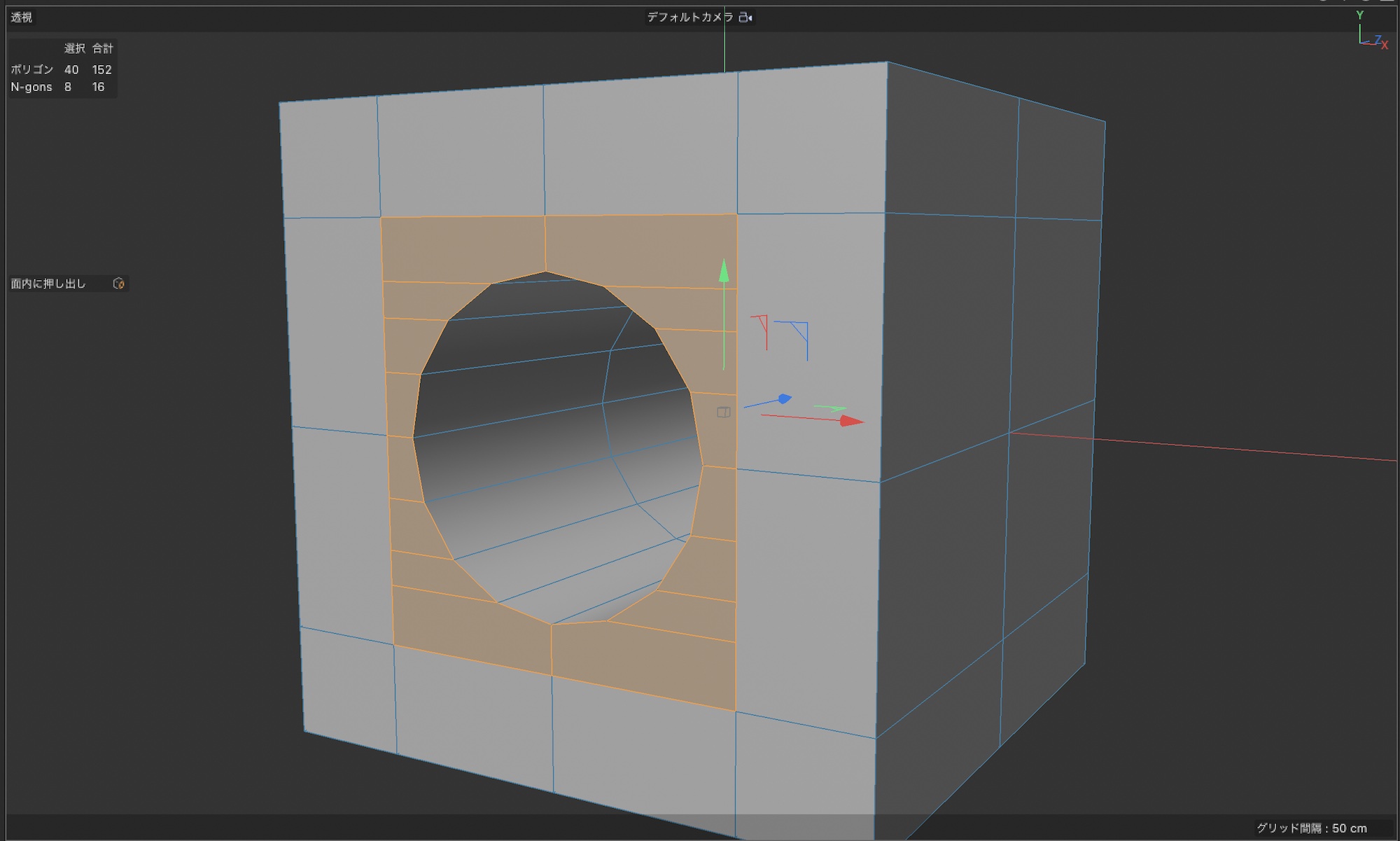Click the blue Z-axis arrow tip
The width and height of the screenshot is (1400, 841).
pyautogui.click(x=785, y=398)
